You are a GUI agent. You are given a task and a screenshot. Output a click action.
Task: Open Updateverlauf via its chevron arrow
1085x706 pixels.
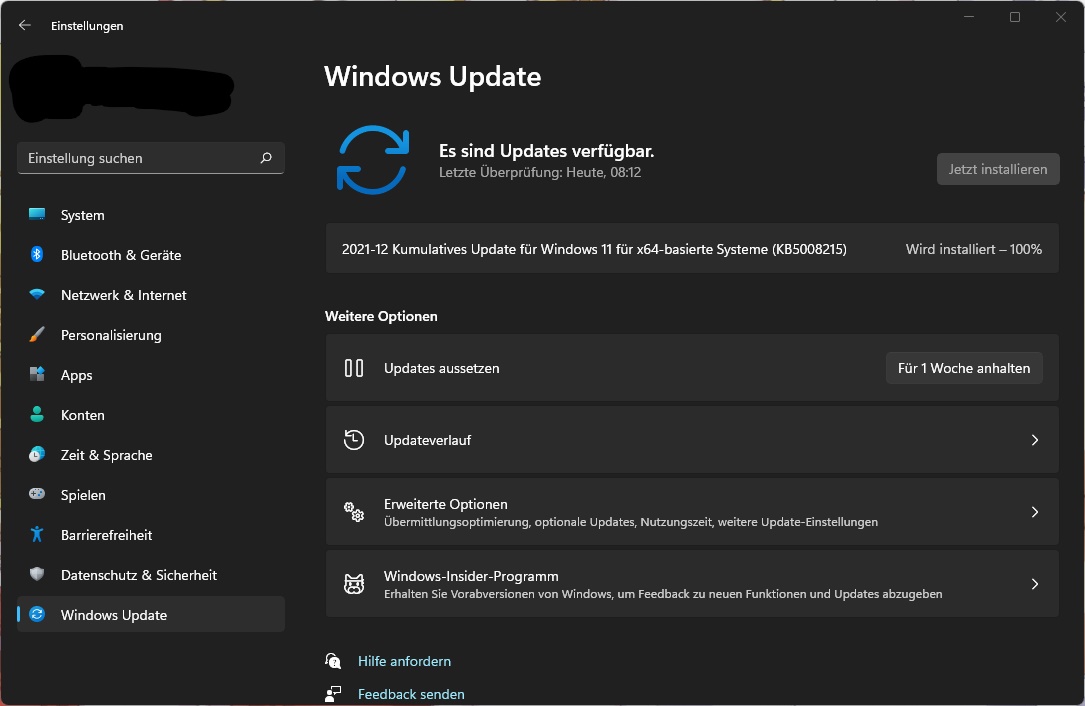(x=1034, y=440)
